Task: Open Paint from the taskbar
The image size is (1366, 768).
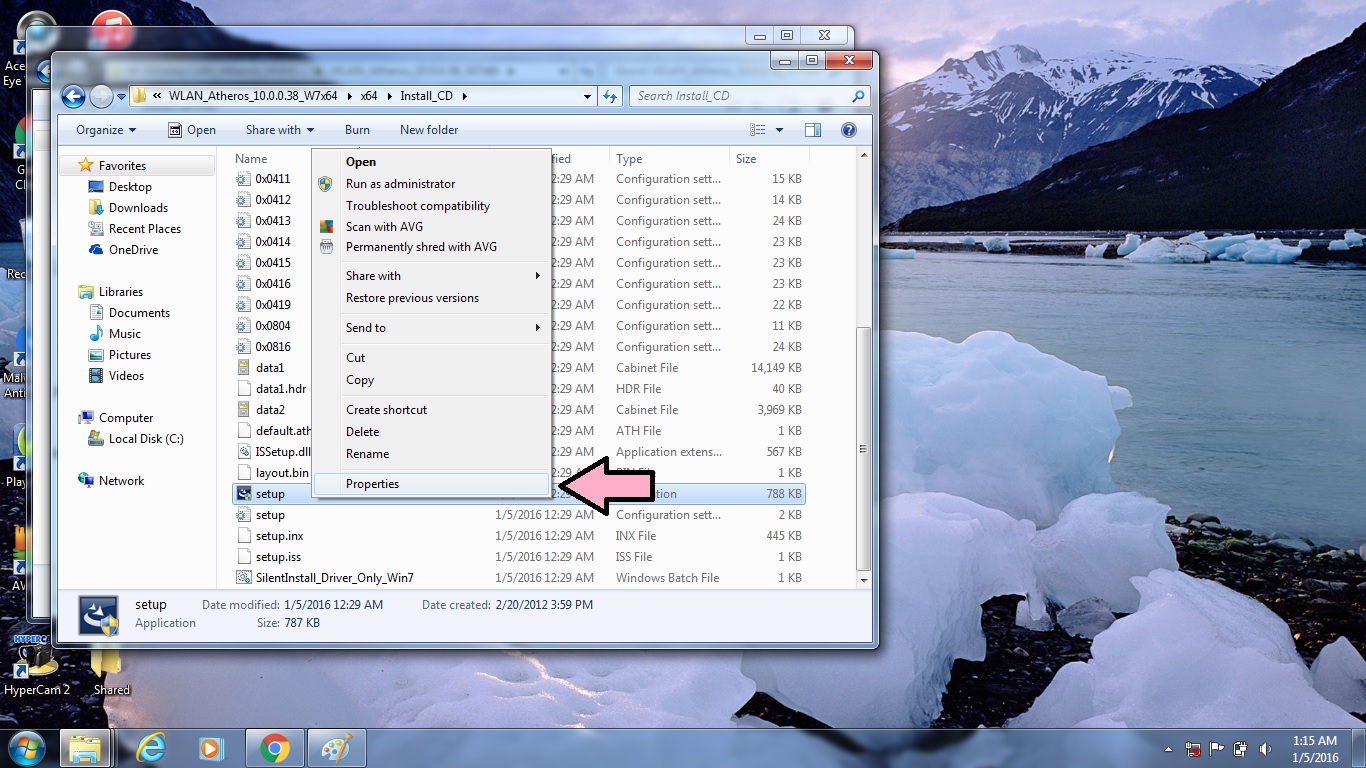Action: 336,748
